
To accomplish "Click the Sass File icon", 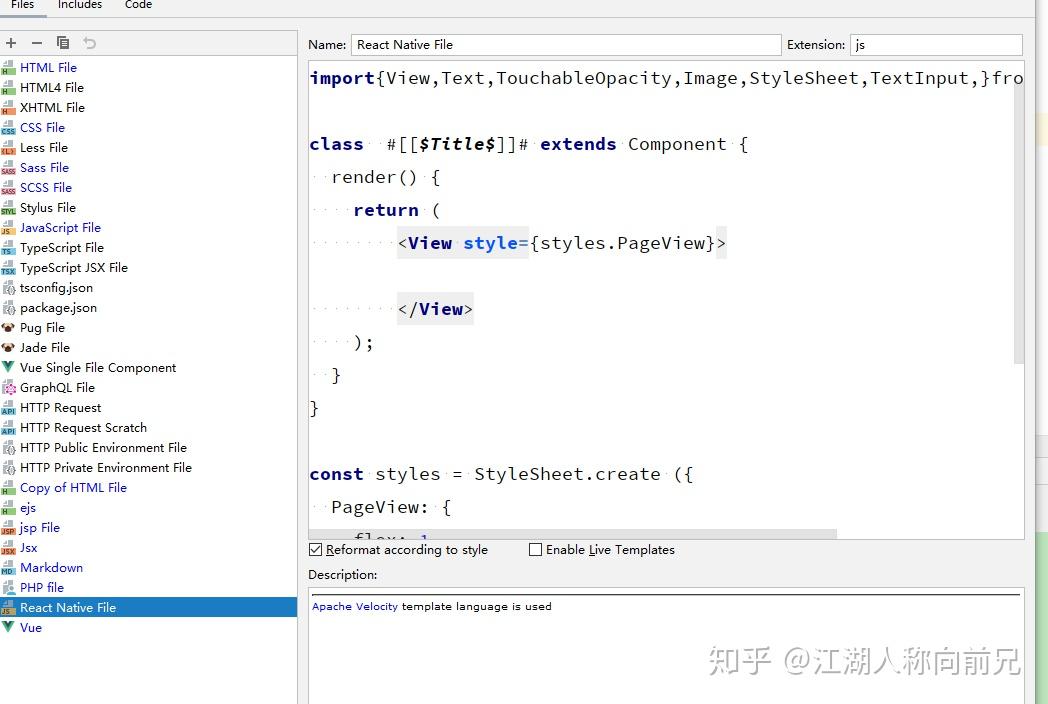I will 8,168.
